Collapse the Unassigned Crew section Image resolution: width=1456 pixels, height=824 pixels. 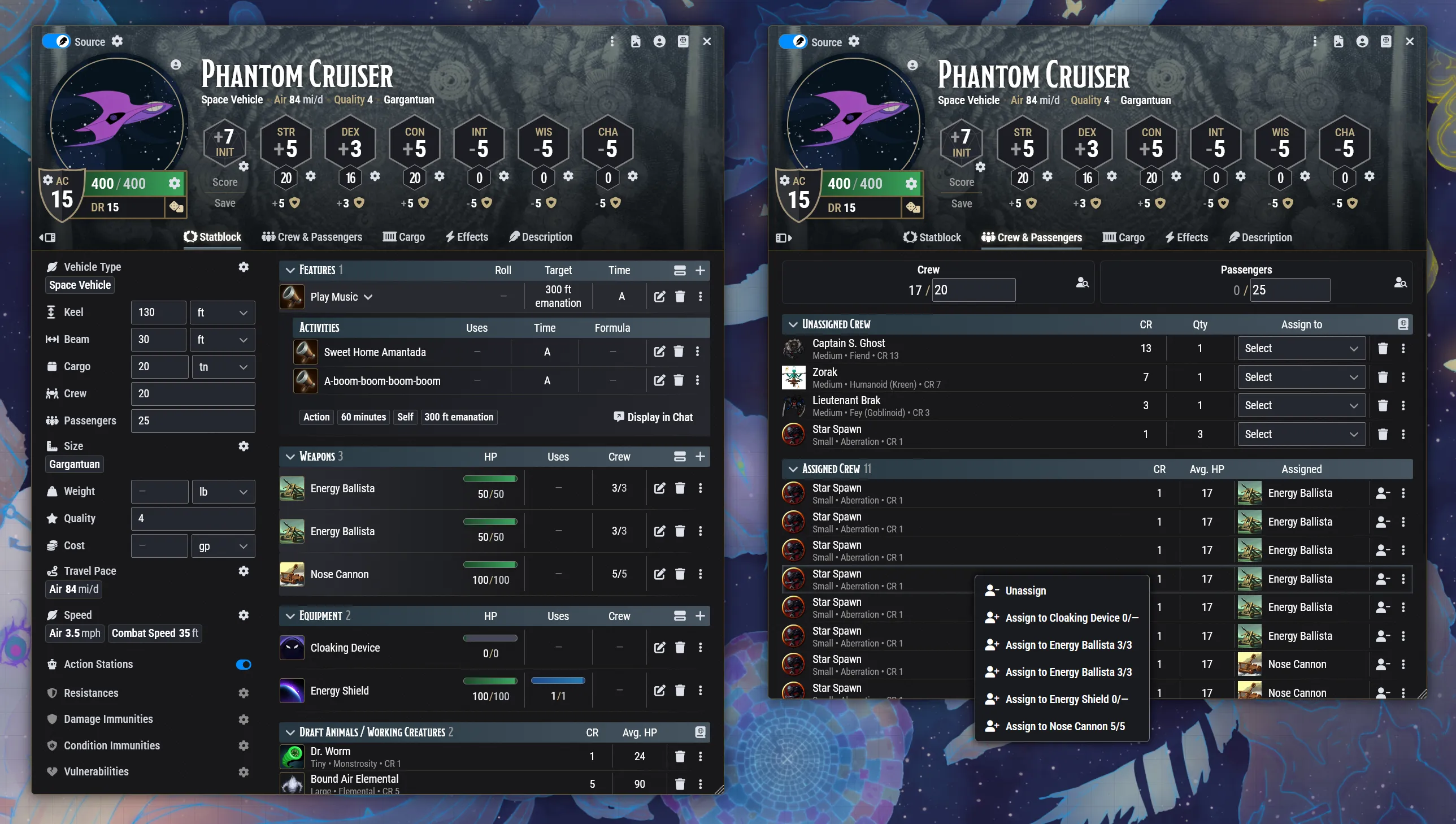pos(793,324)
